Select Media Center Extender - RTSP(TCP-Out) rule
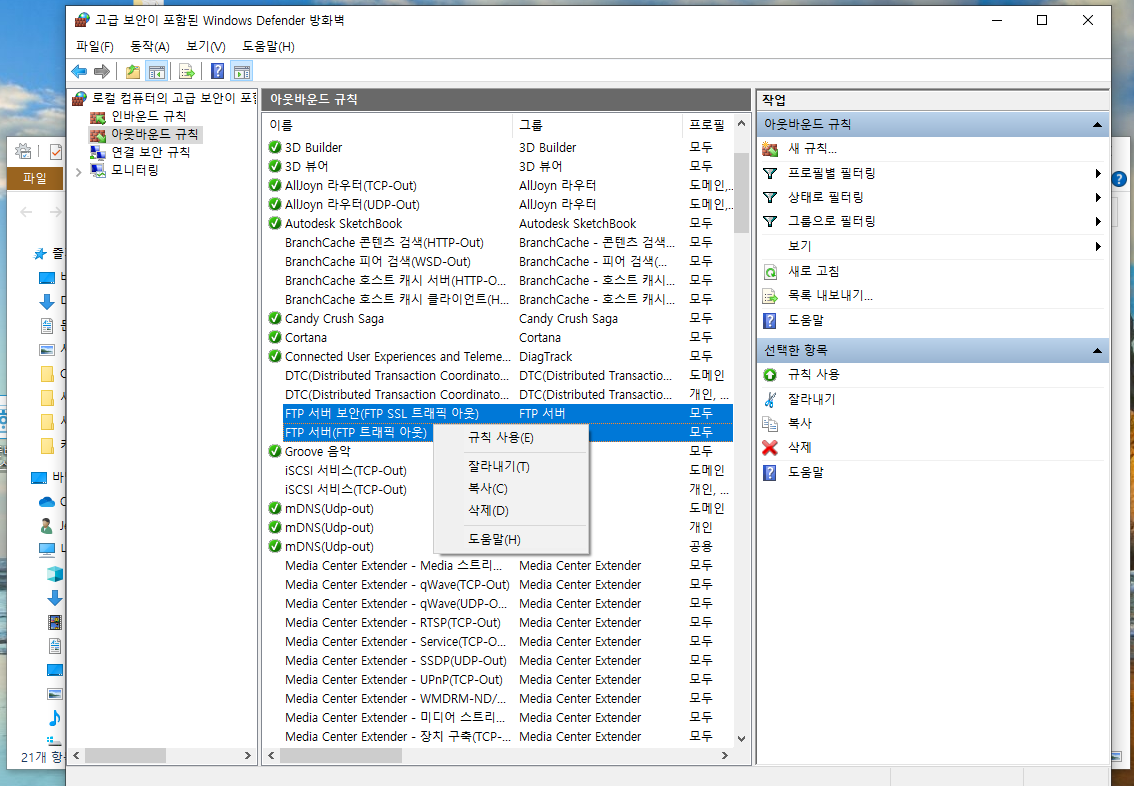The width and height of the screenshot is (1134, 786). pos(393,623)
